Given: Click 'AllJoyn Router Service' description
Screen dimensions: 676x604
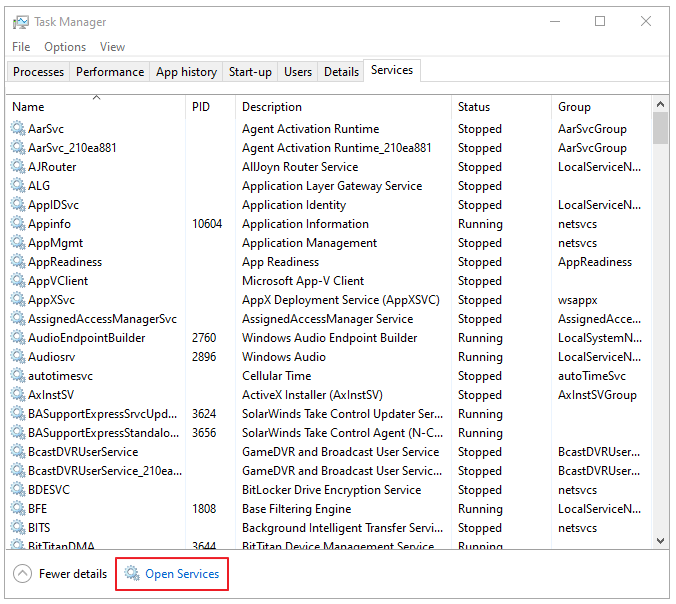Looking at the screenshot, I should 300,167.
